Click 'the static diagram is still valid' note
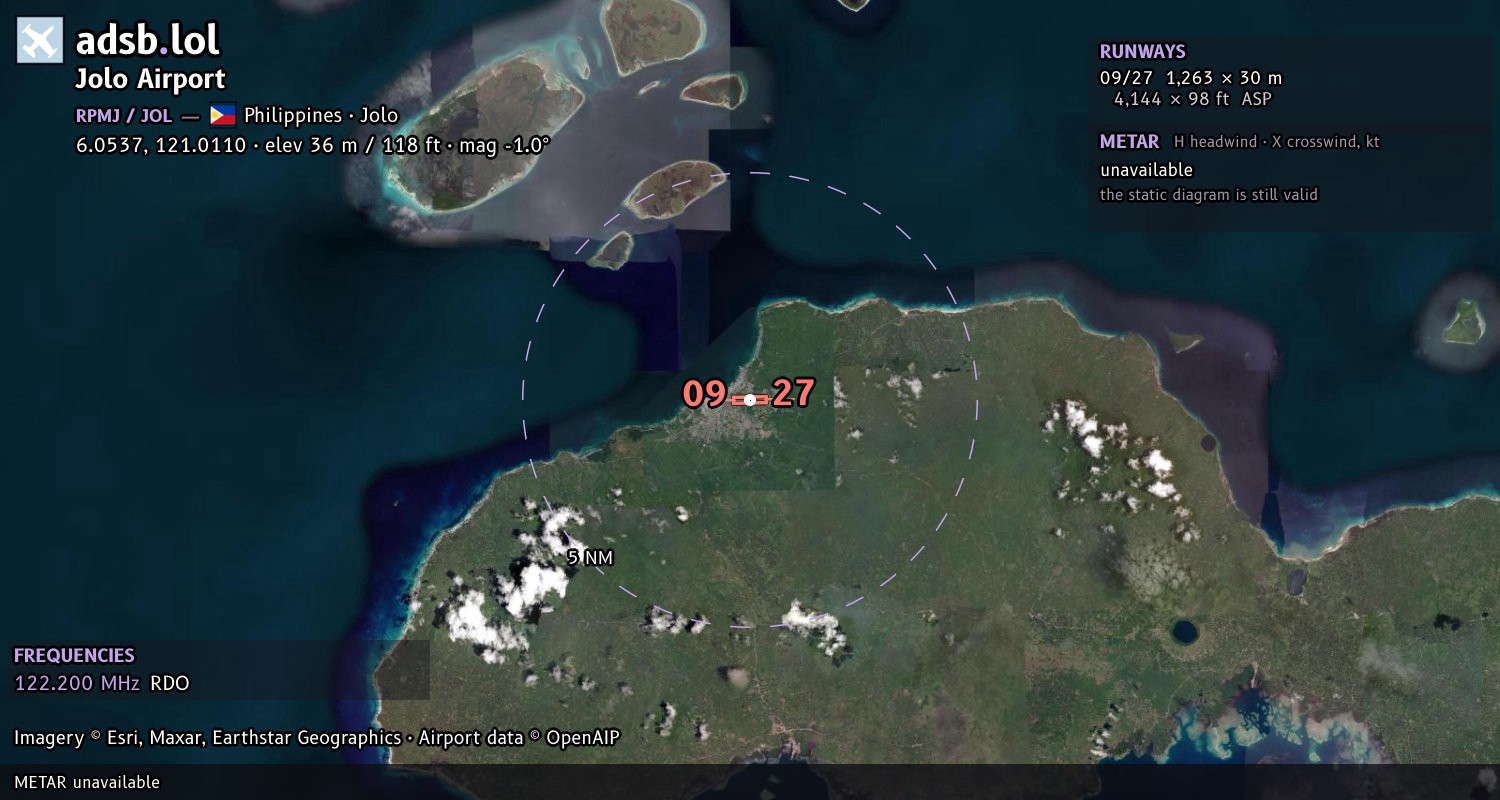Screen dimensions: 1500x800 (1209, 194)
